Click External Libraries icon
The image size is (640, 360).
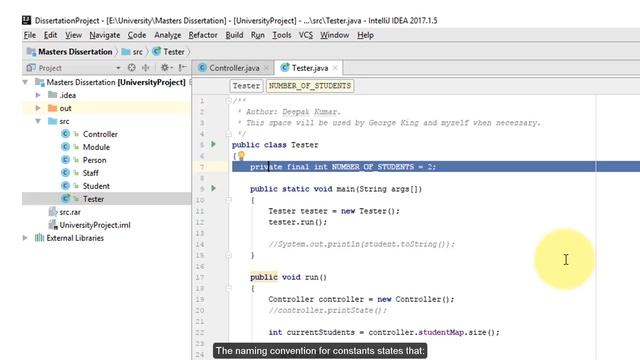tap(39, 238)
